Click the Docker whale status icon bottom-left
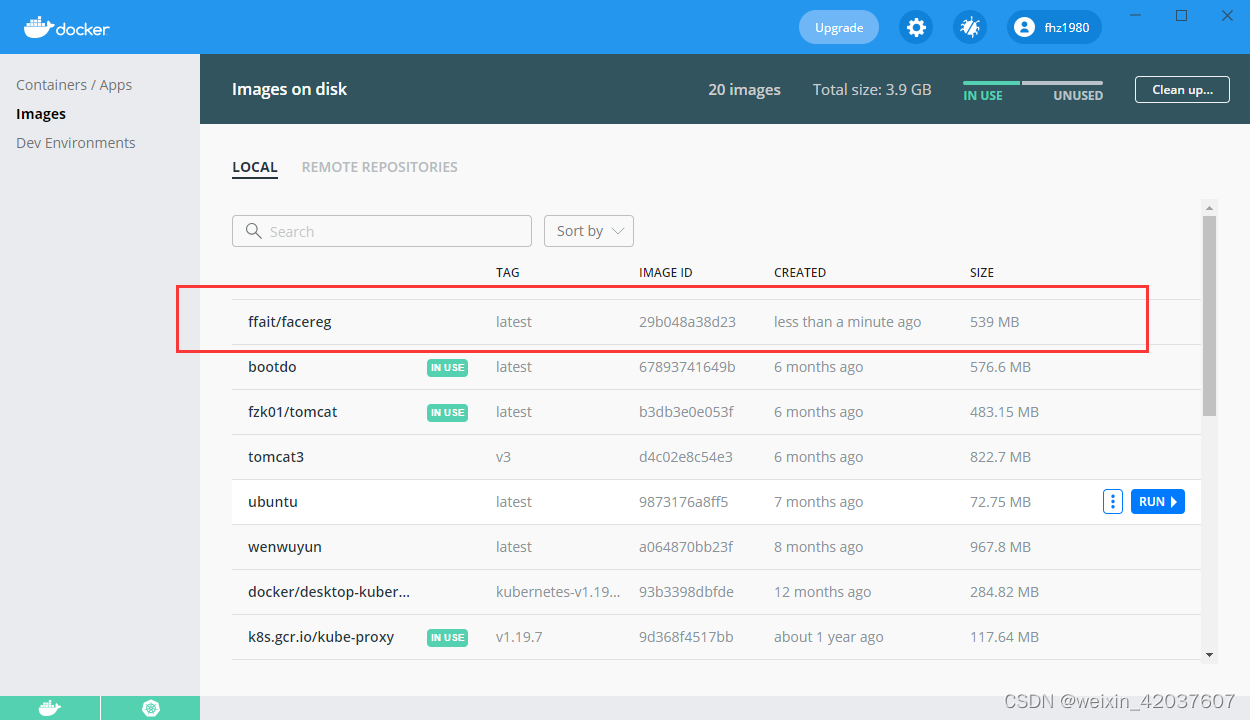 50,707
